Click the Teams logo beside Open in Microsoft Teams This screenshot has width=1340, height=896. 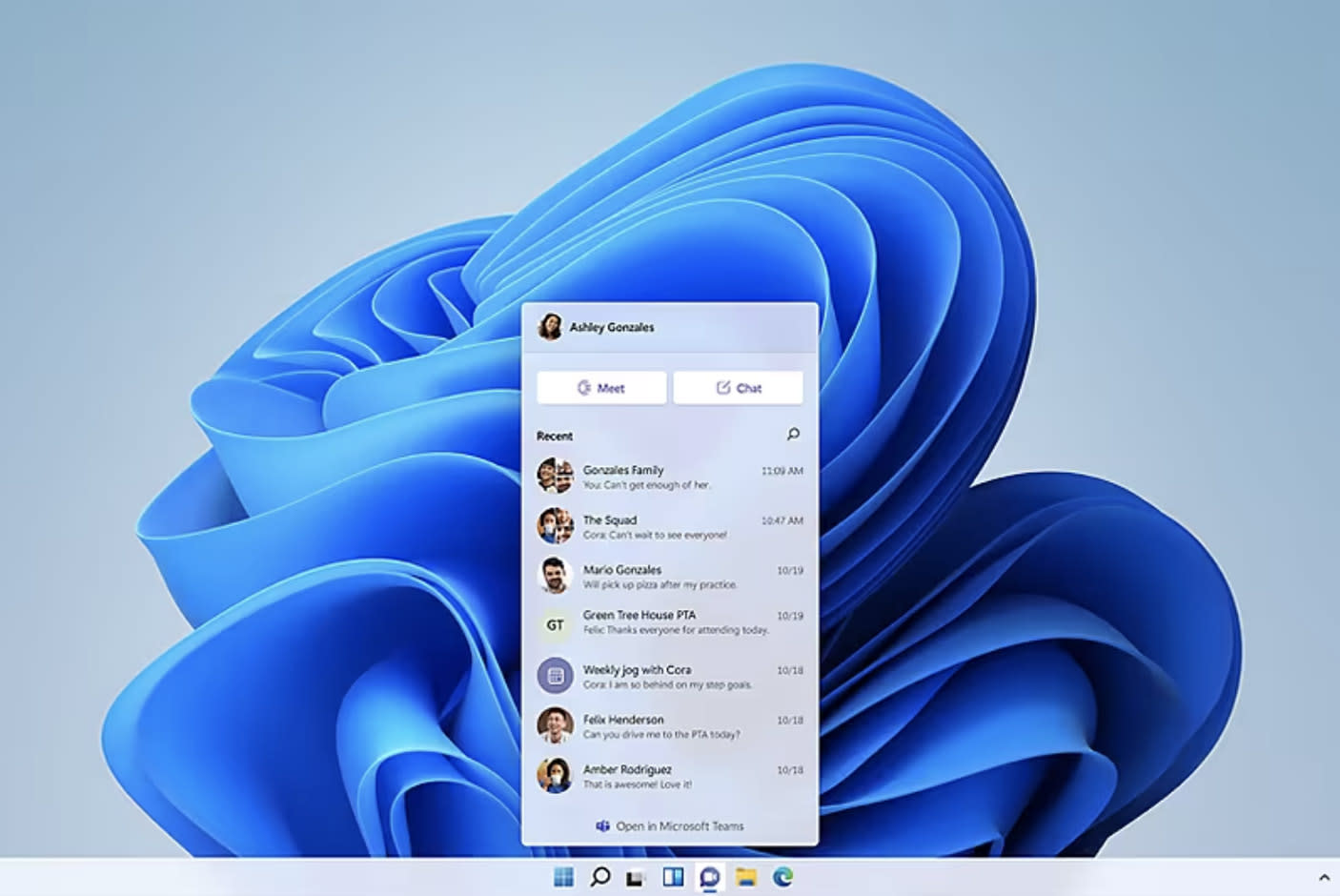(x=603, y=825)
